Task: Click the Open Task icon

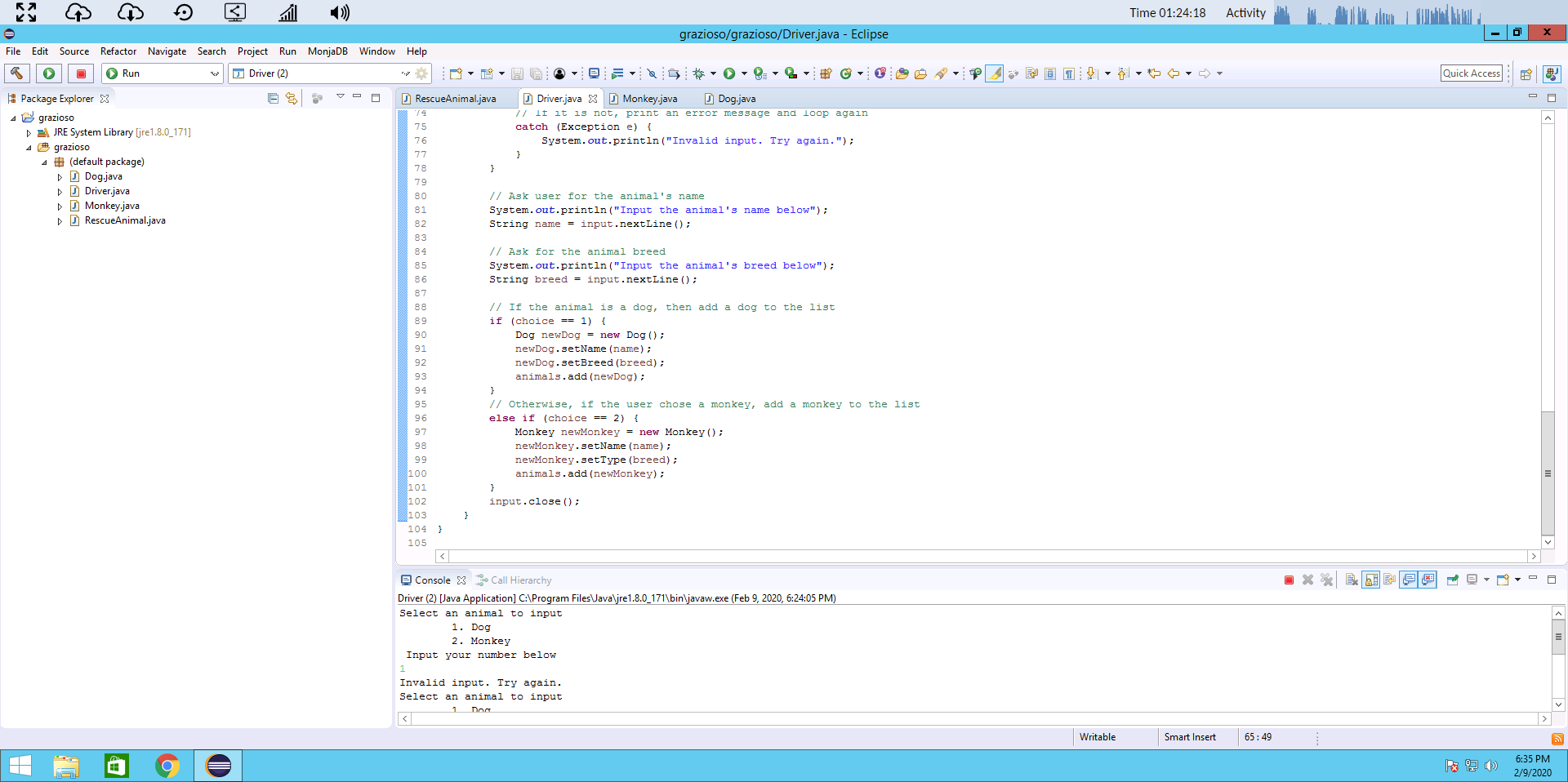Action: (x=920, y=73)
